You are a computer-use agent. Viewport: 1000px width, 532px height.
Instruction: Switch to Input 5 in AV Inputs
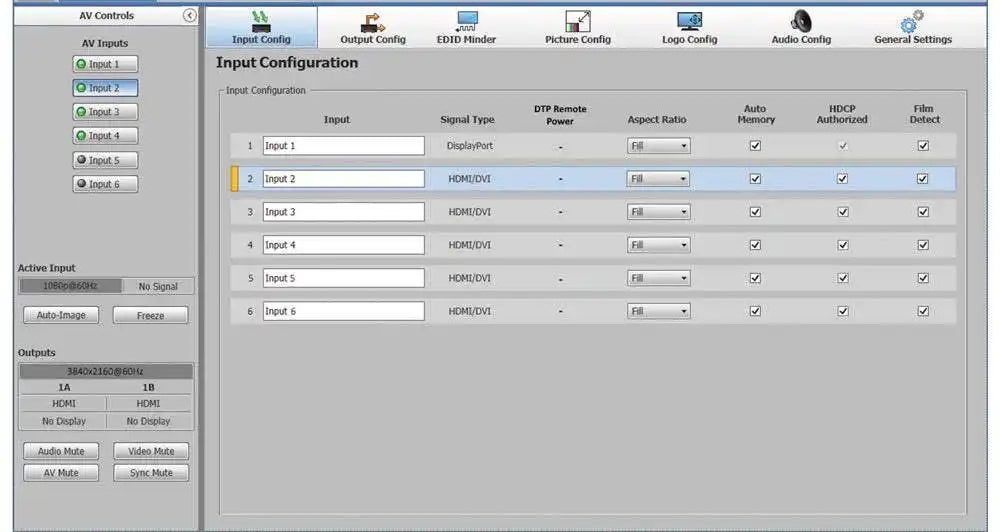104,160
